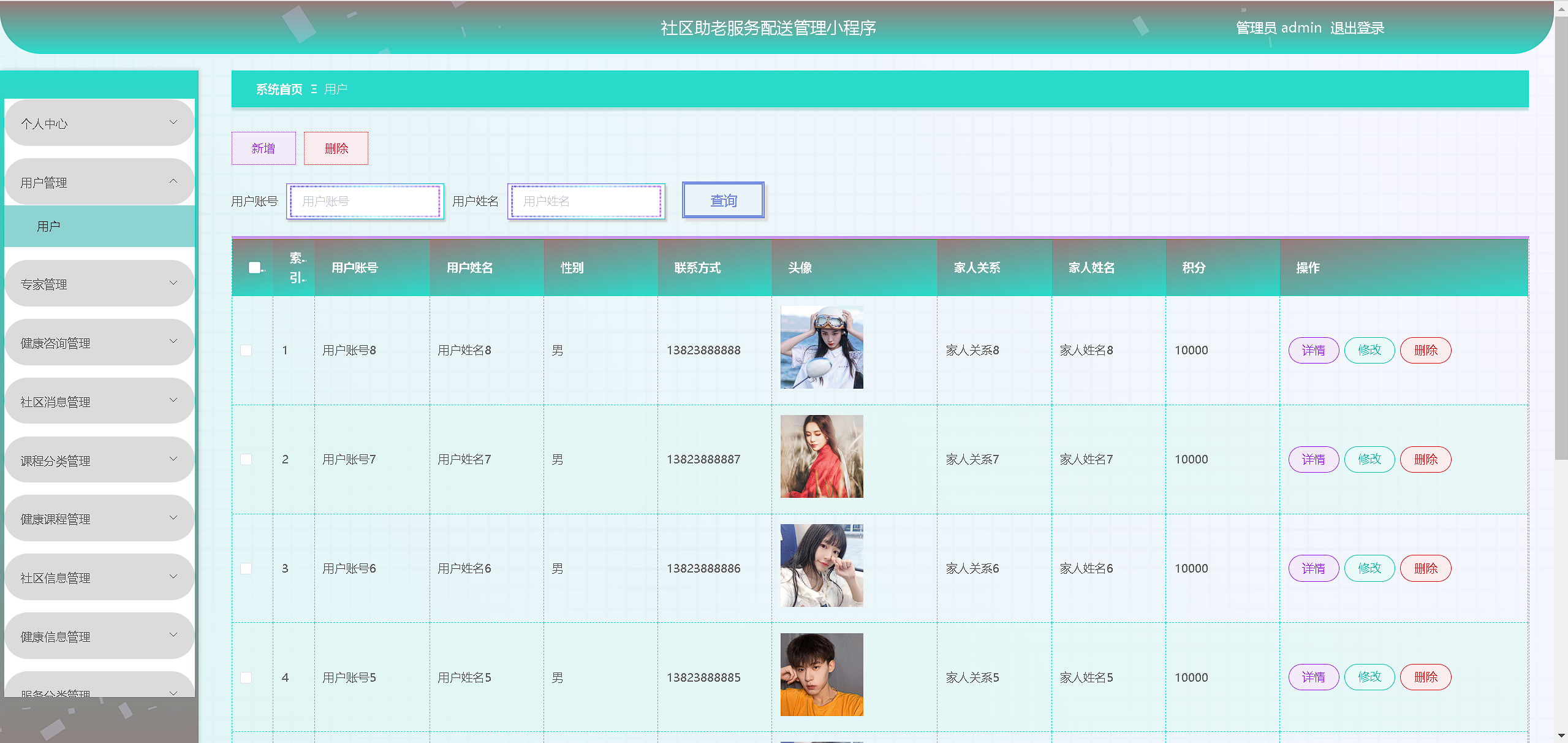
Task: Check the row checkbox for 用户账号8
Action: coord(246,350)
